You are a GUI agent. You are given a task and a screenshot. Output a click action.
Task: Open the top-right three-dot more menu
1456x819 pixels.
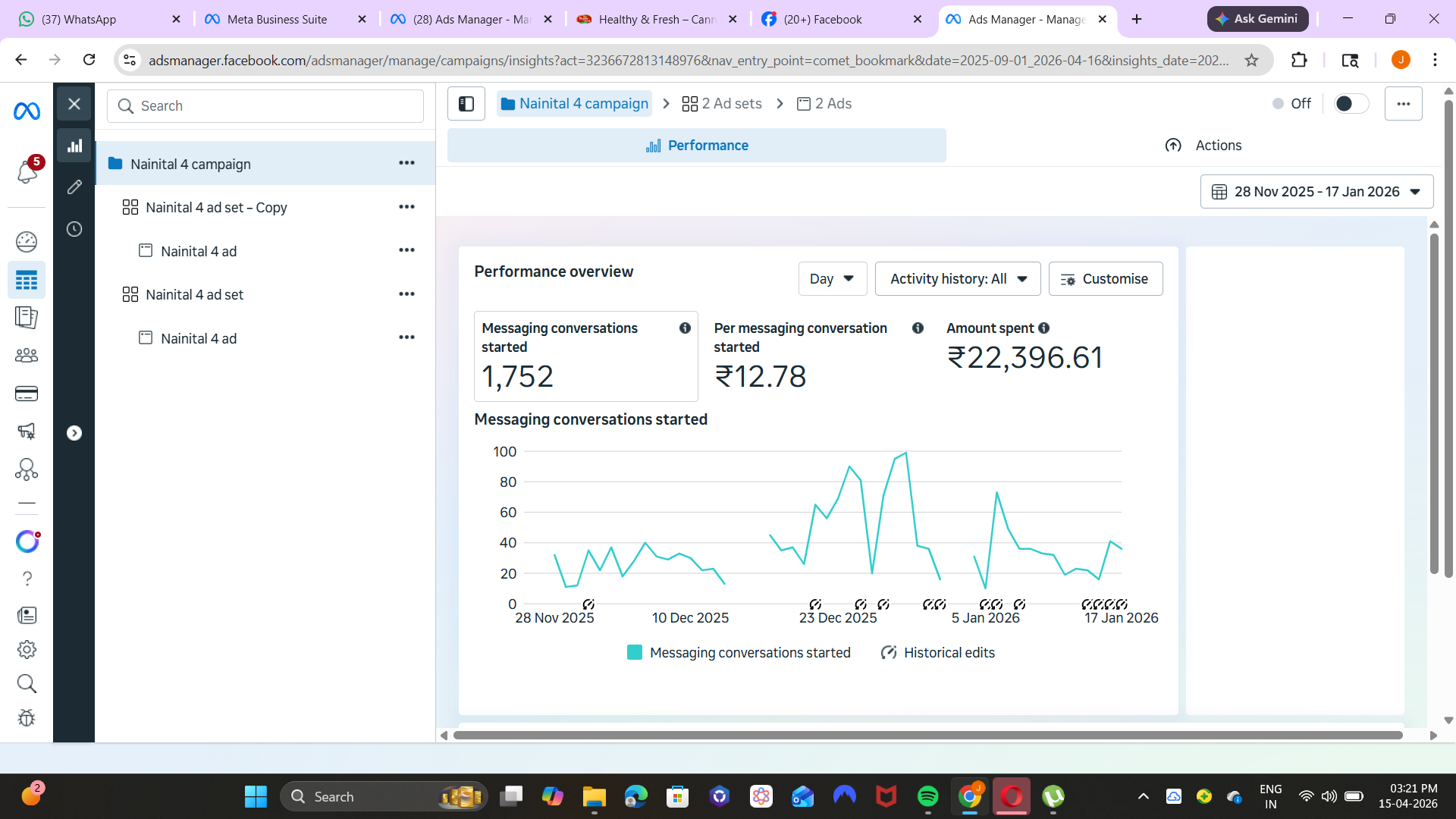coord(1404,103)
